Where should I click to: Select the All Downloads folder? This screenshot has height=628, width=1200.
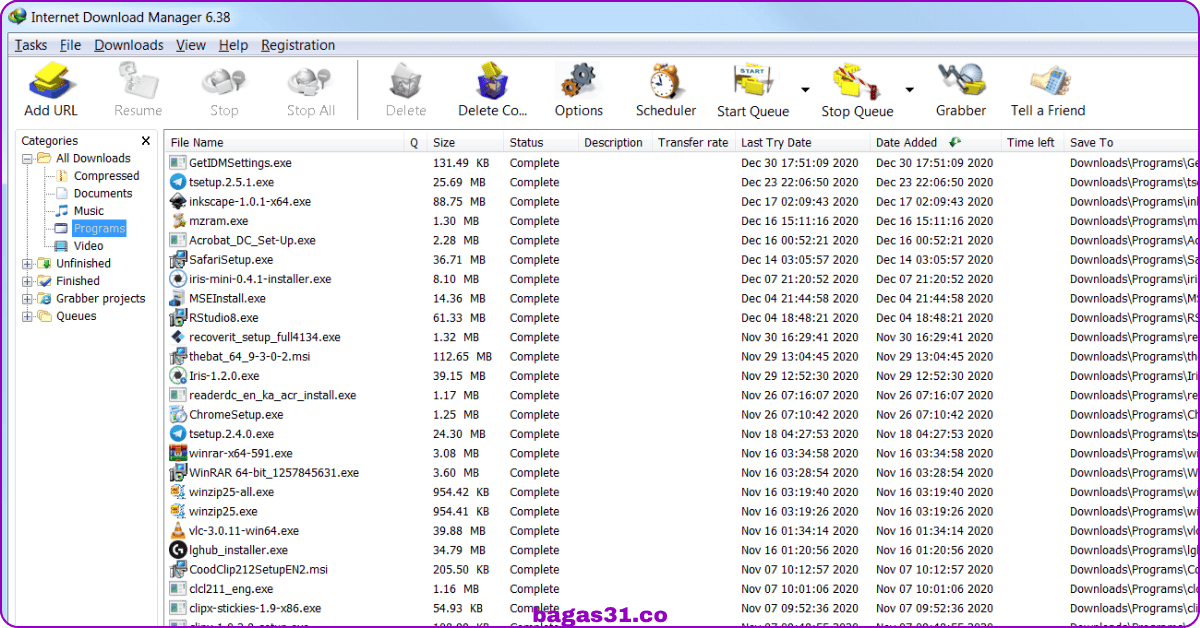[93, 158]
